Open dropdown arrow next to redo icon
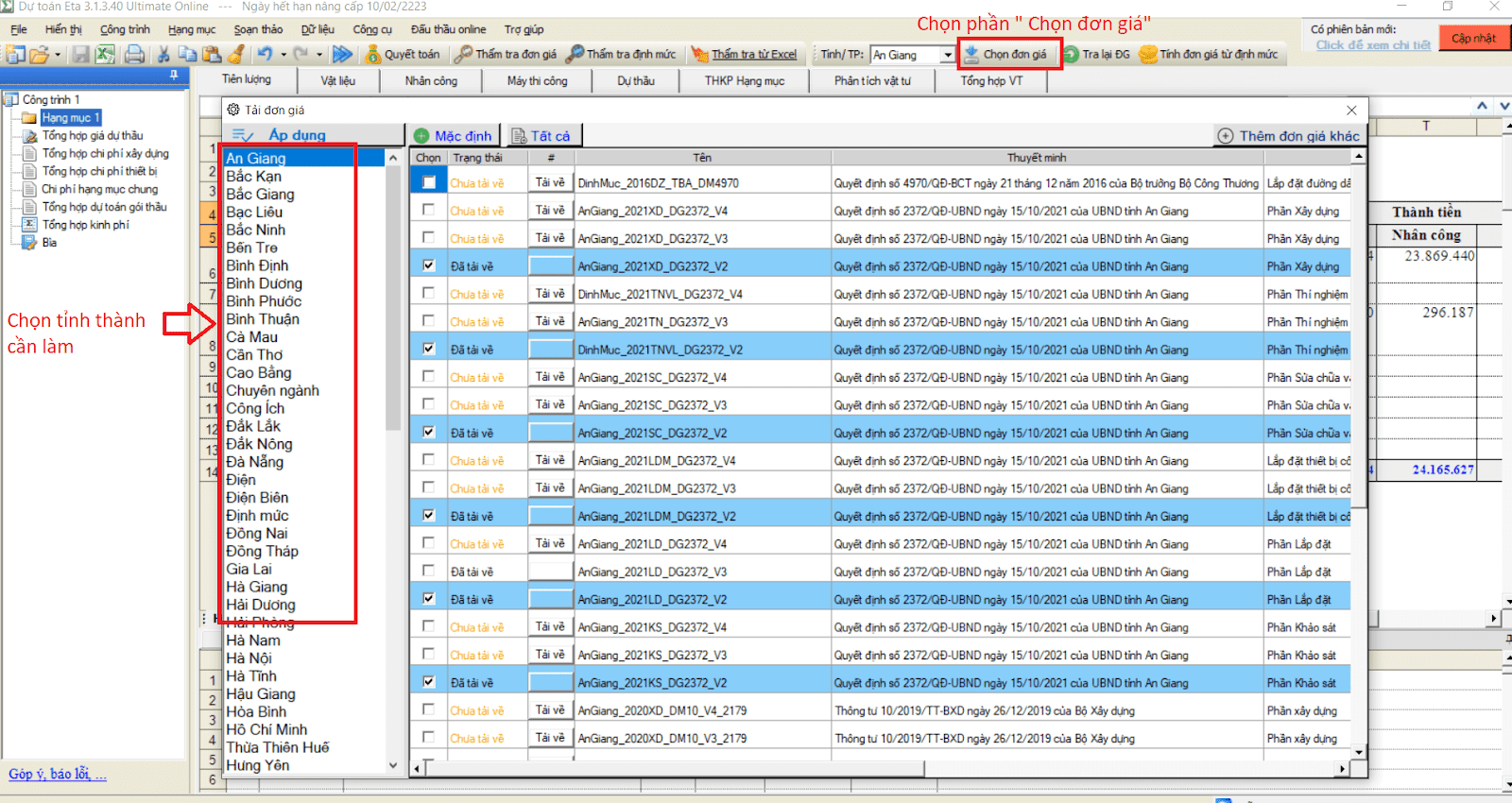1512x803 pixels. click(319, 55)
